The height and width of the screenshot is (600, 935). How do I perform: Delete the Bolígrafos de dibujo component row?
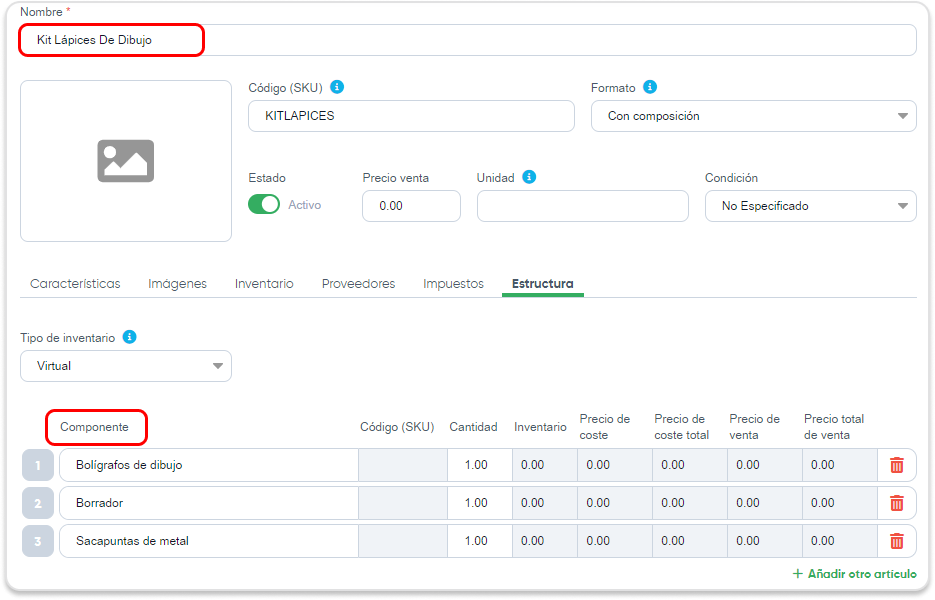coord(897,465)
